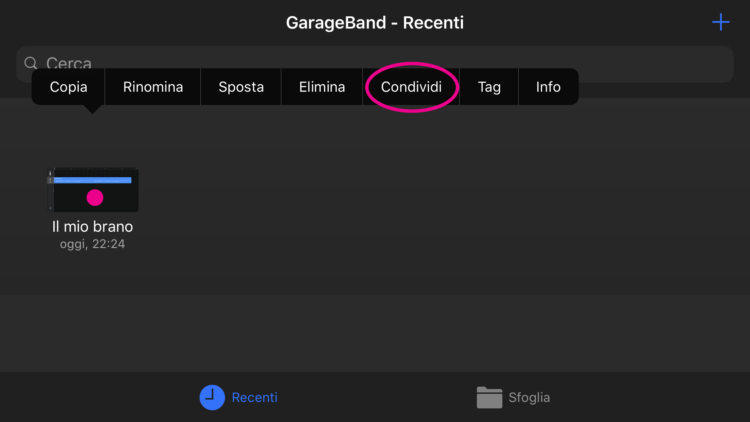
Task: Click the Recenti clock icon
Action: click(212, 397)
